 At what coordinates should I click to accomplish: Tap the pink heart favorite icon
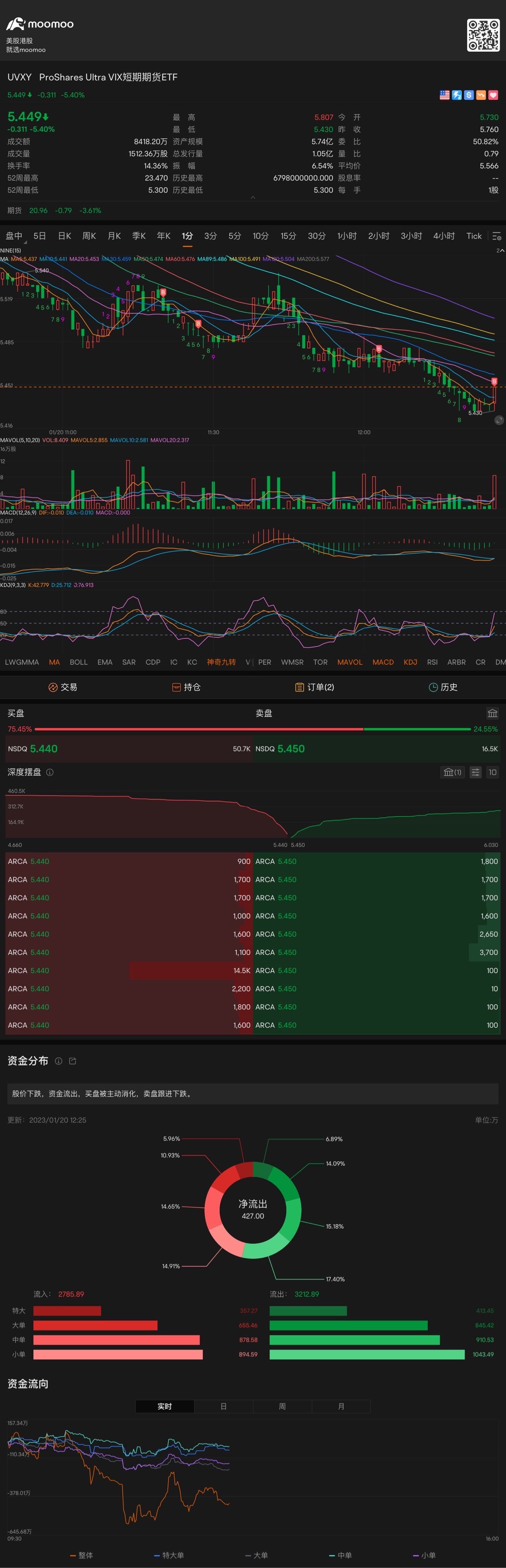pyautogui.click(x=493, y=95)
